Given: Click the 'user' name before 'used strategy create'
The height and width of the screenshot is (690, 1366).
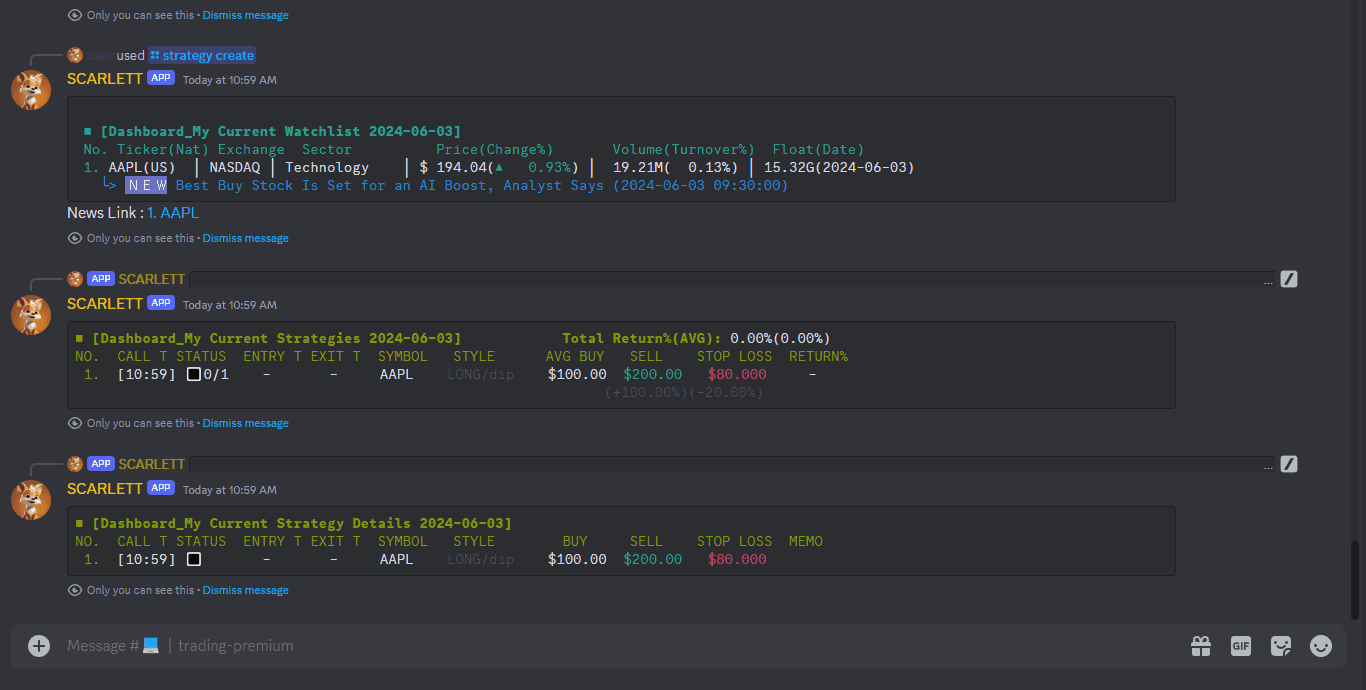Looking at the screenshot, I should [x=99, y=55].
